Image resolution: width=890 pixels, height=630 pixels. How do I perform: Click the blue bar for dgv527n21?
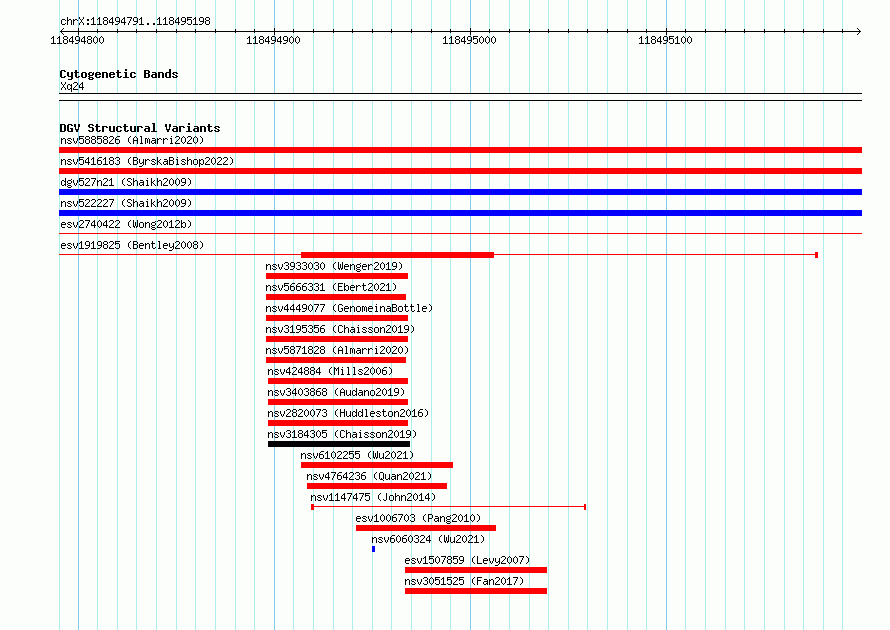[460, 192]
